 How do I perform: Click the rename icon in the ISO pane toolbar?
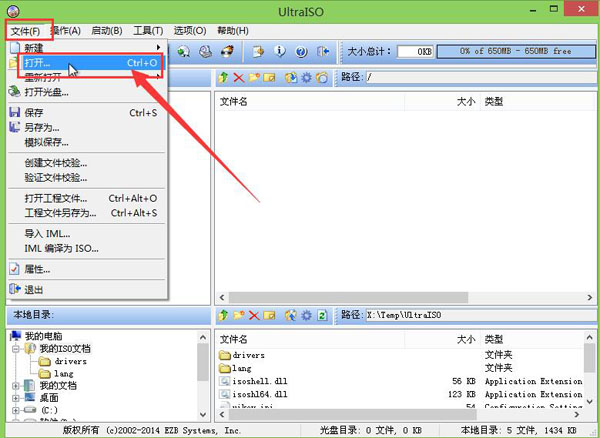click(269, 78)
